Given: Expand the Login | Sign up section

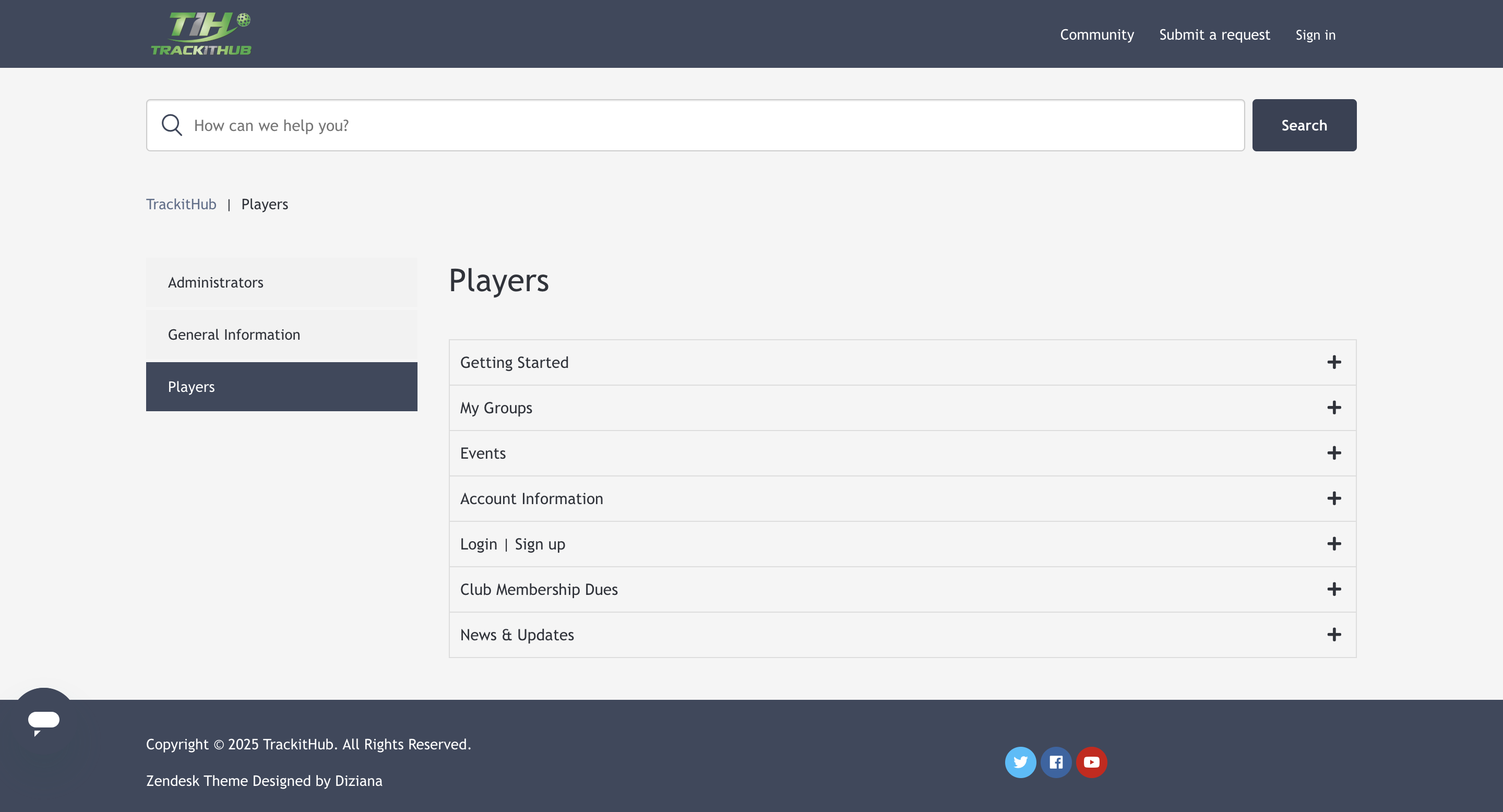Looking at the screenshot, I should coord(902,544).
